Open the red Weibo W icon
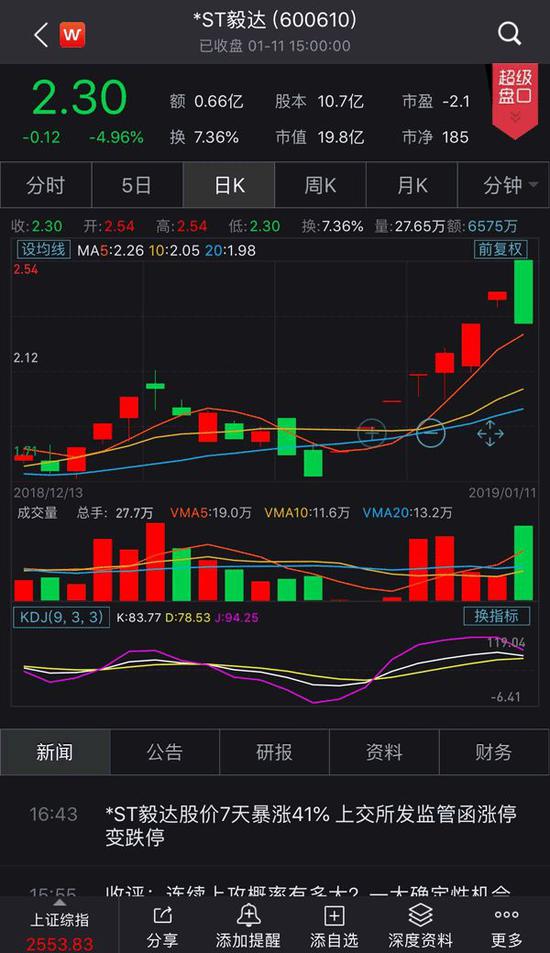This screenshot has height=953, width=550. coord(72,35)
